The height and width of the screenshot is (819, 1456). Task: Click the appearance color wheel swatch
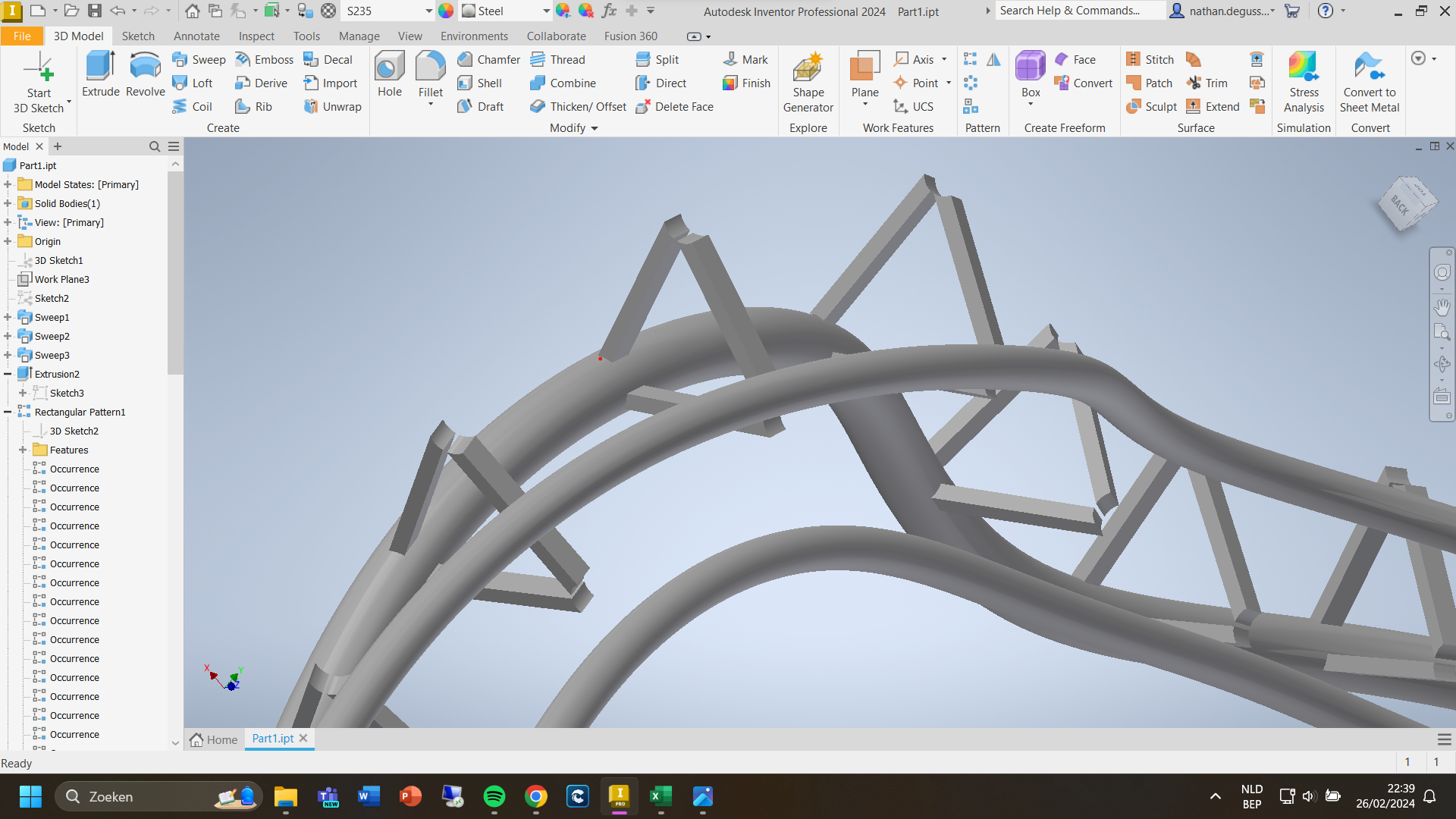click(x=446, y=11)
